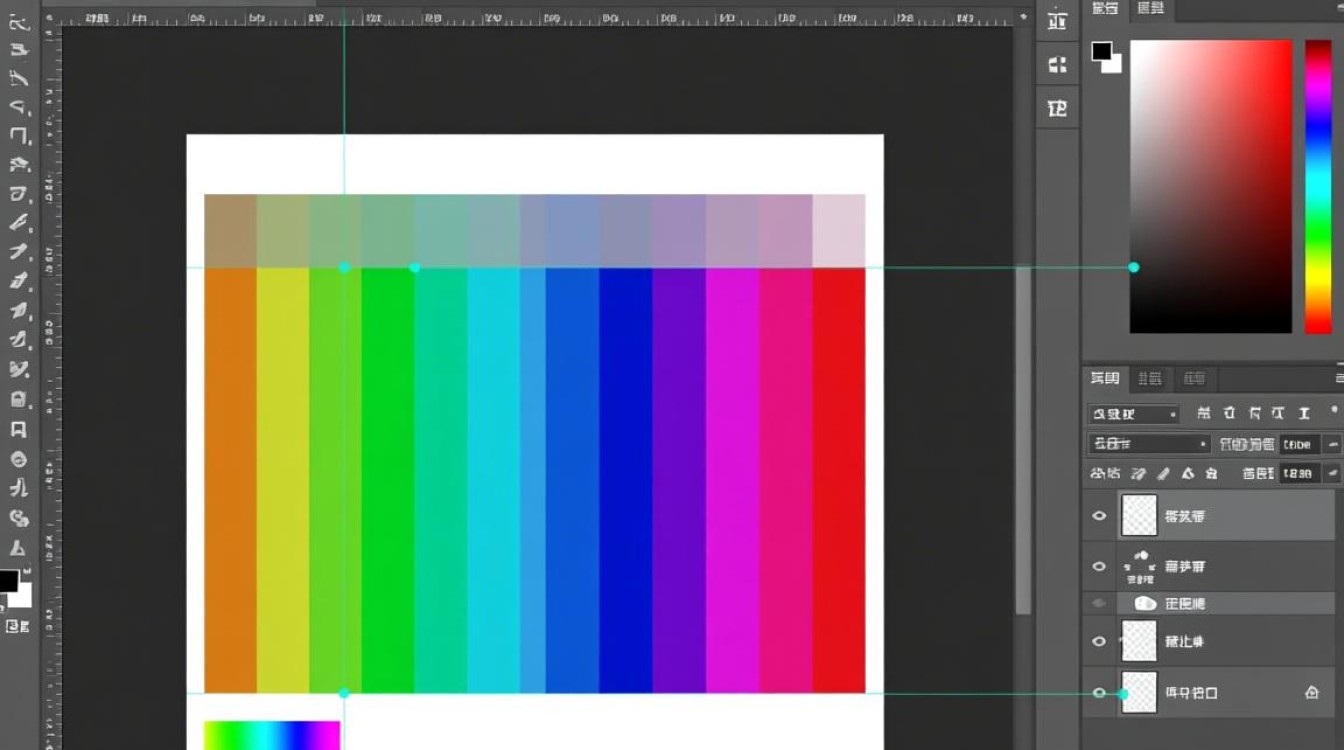Select the top layer's thumbnail in Layers panel
Viewport: 1344px width, 750px height.
pyautogui.click(x=1139, y=516)
